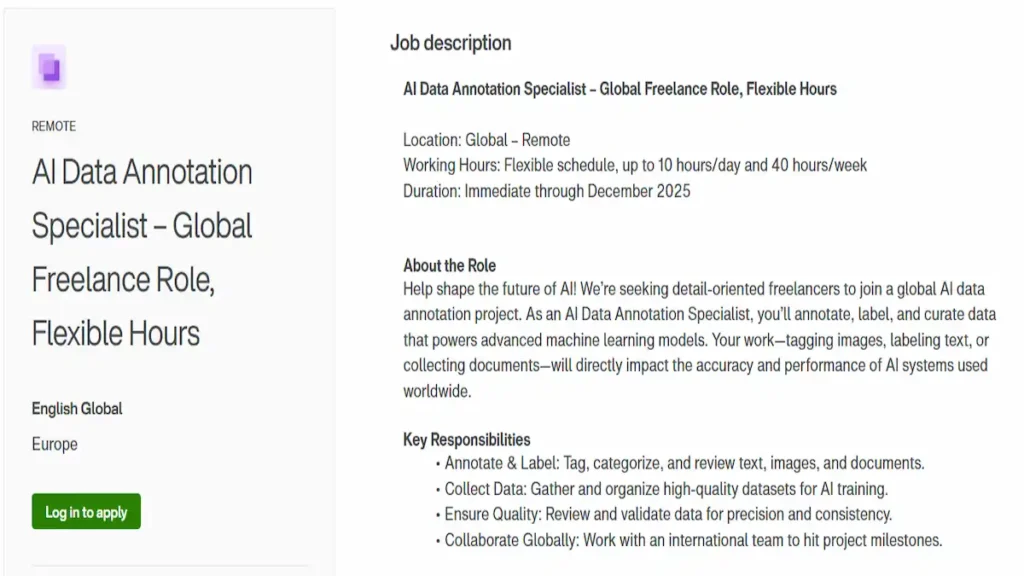Click the Annotate & Label bullet point
1024x576 pixels.
coord(684,463)
